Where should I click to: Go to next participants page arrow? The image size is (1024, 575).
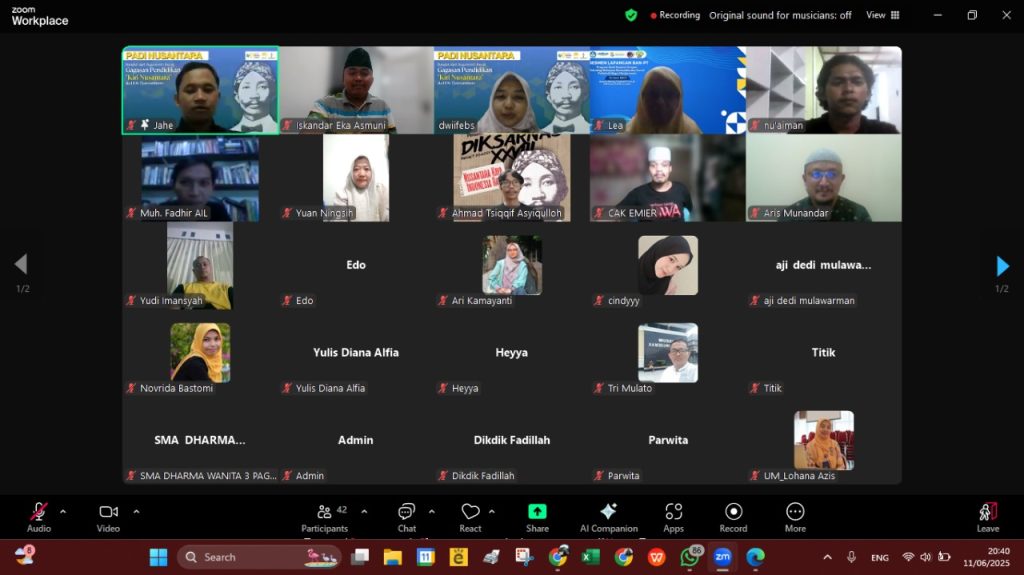[1002, 266]
